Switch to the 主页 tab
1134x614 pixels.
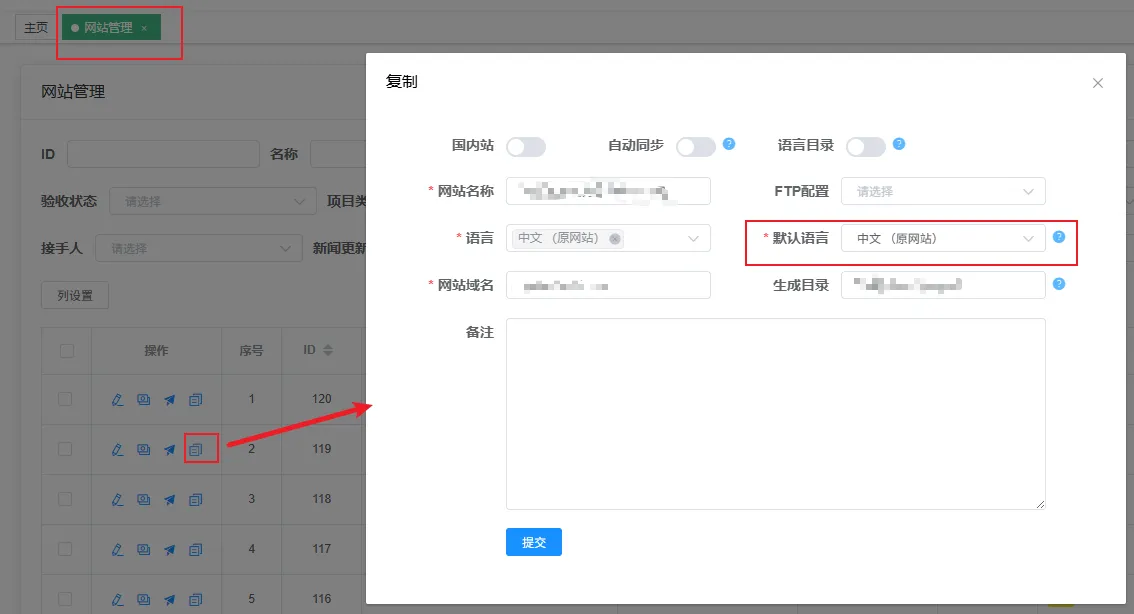[36, 28]
